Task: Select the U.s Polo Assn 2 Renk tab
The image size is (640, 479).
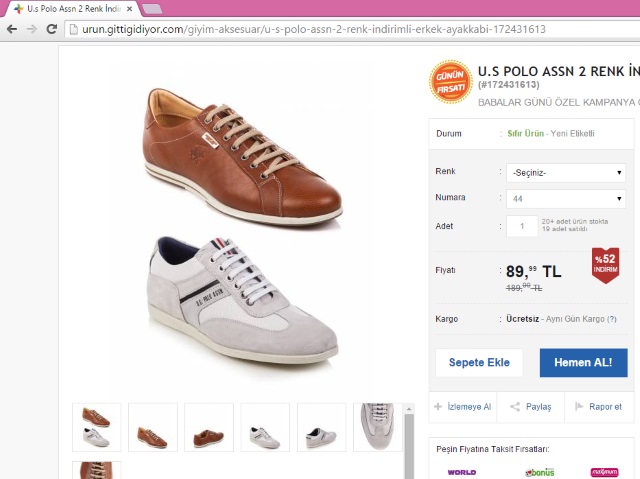Action: (73, 9)
